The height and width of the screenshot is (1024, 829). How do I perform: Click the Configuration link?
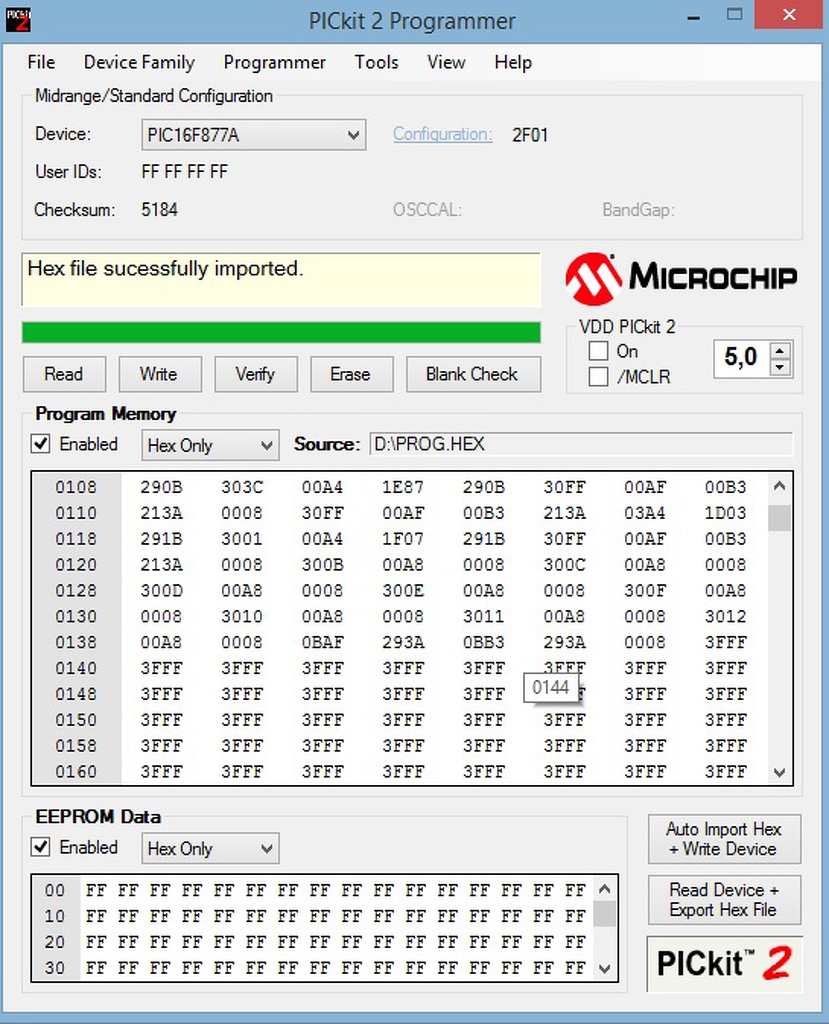tap(442, 134)
